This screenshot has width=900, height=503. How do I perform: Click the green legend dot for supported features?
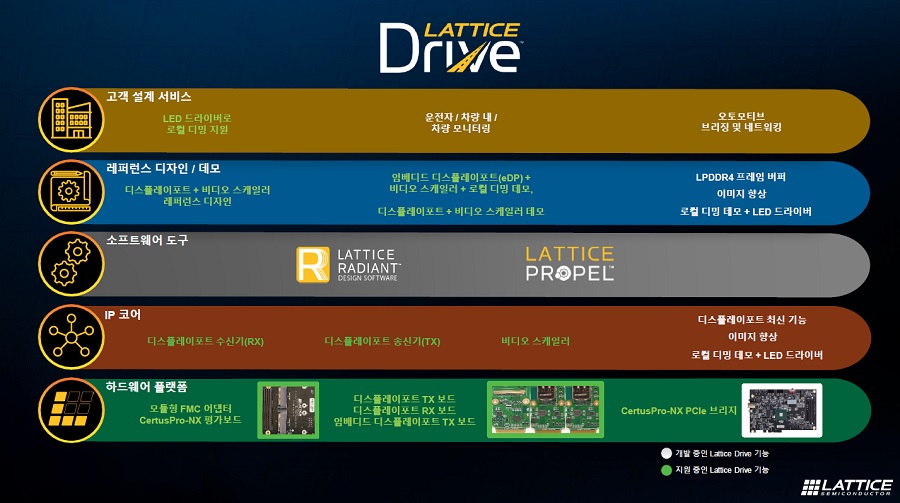[666, 470]
